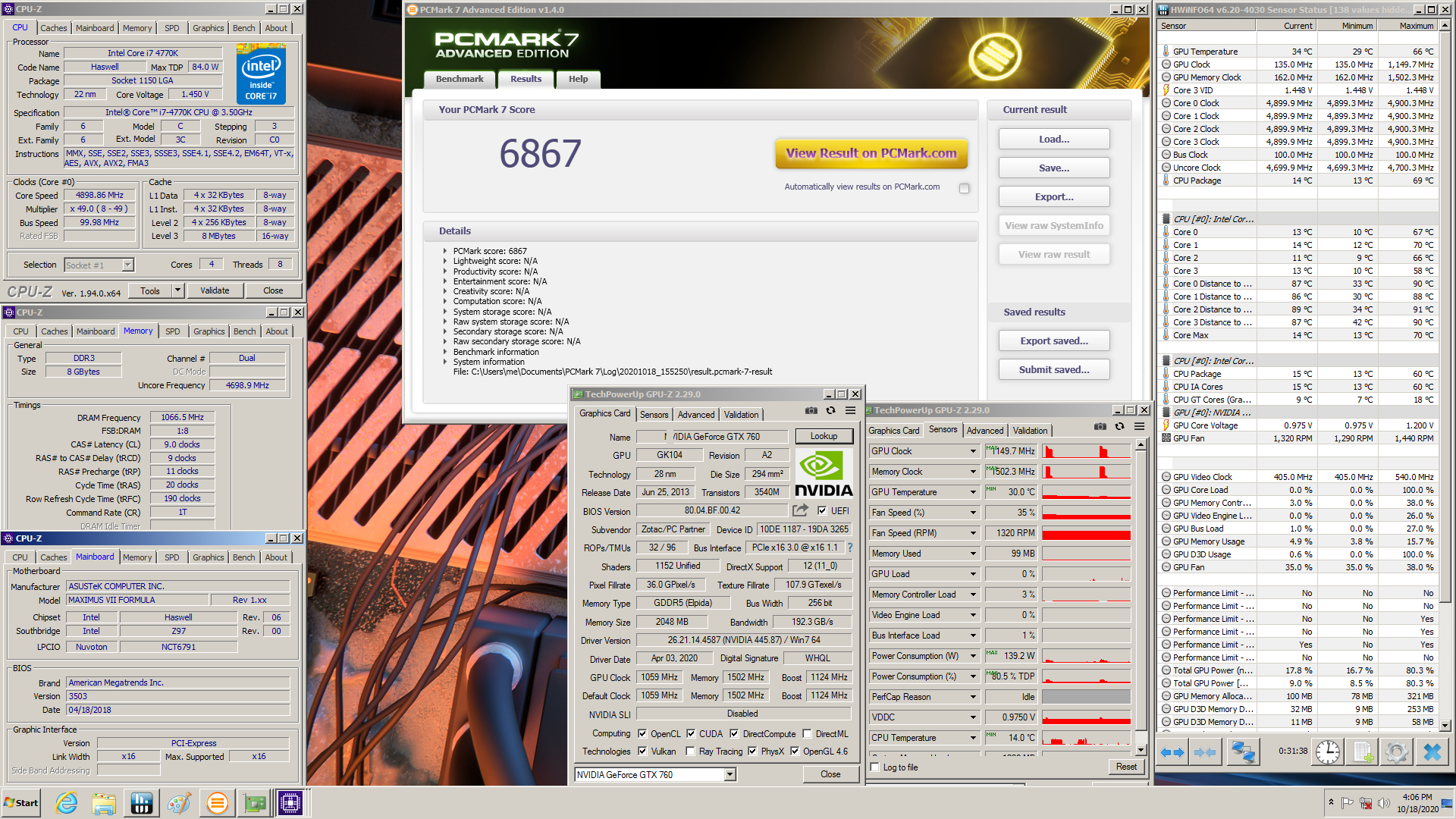Close HWiNFO sensors with blue X icon
This screenshot has width=1456, height=819.
tap(1432, 752)
